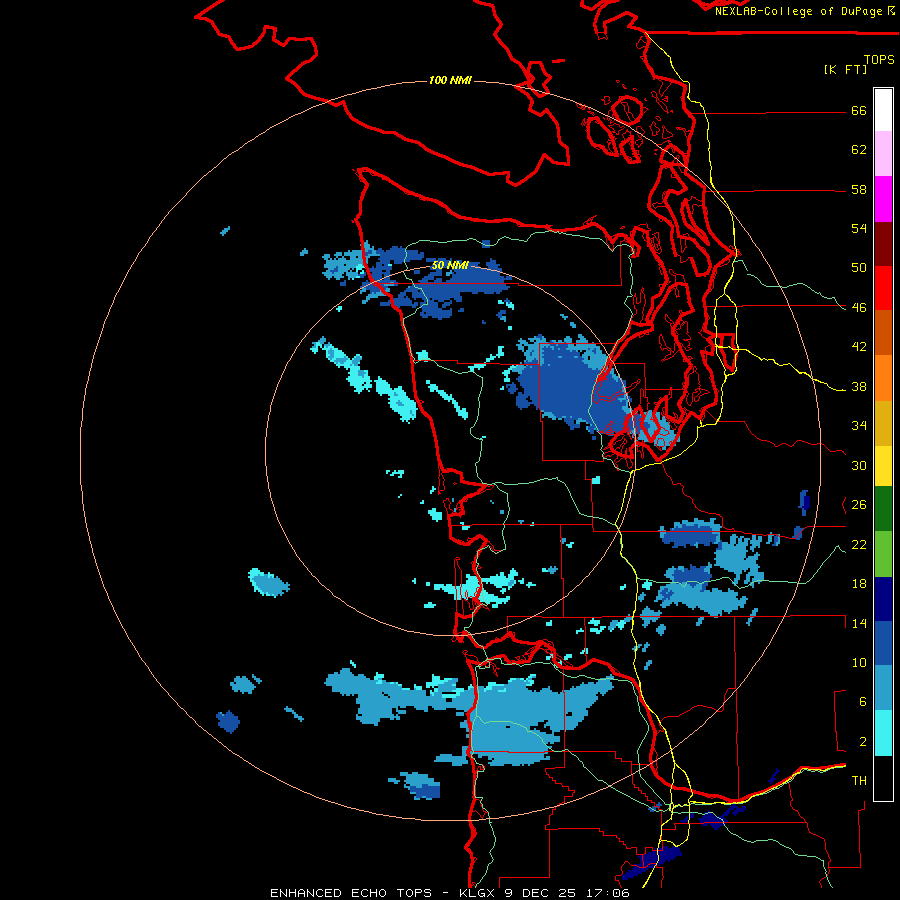This screenshot has height=900, width=900.
Task: Click the K FT units label
Action: [845, 69]
